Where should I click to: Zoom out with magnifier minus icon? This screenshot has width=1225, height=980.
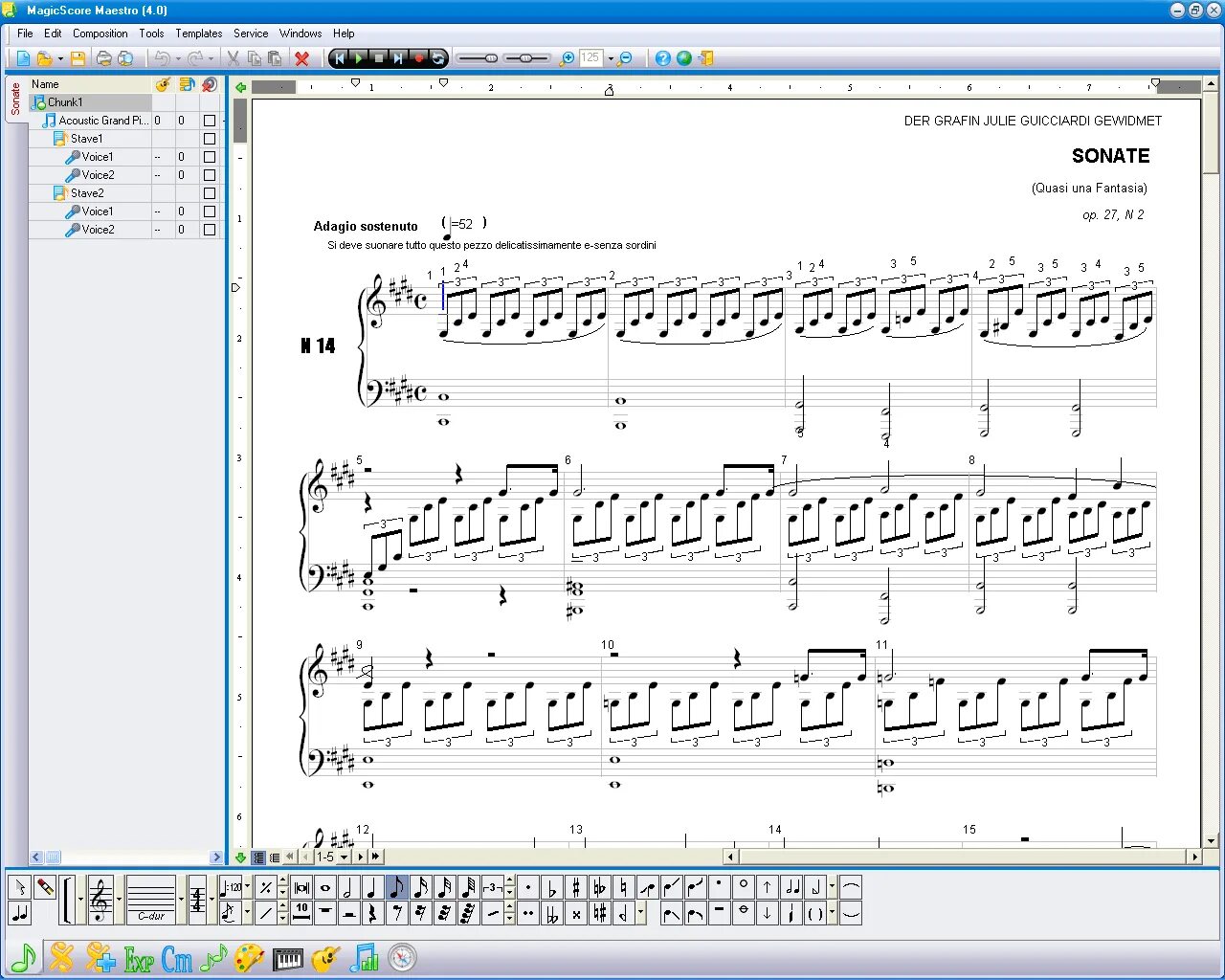pos(626,58)
